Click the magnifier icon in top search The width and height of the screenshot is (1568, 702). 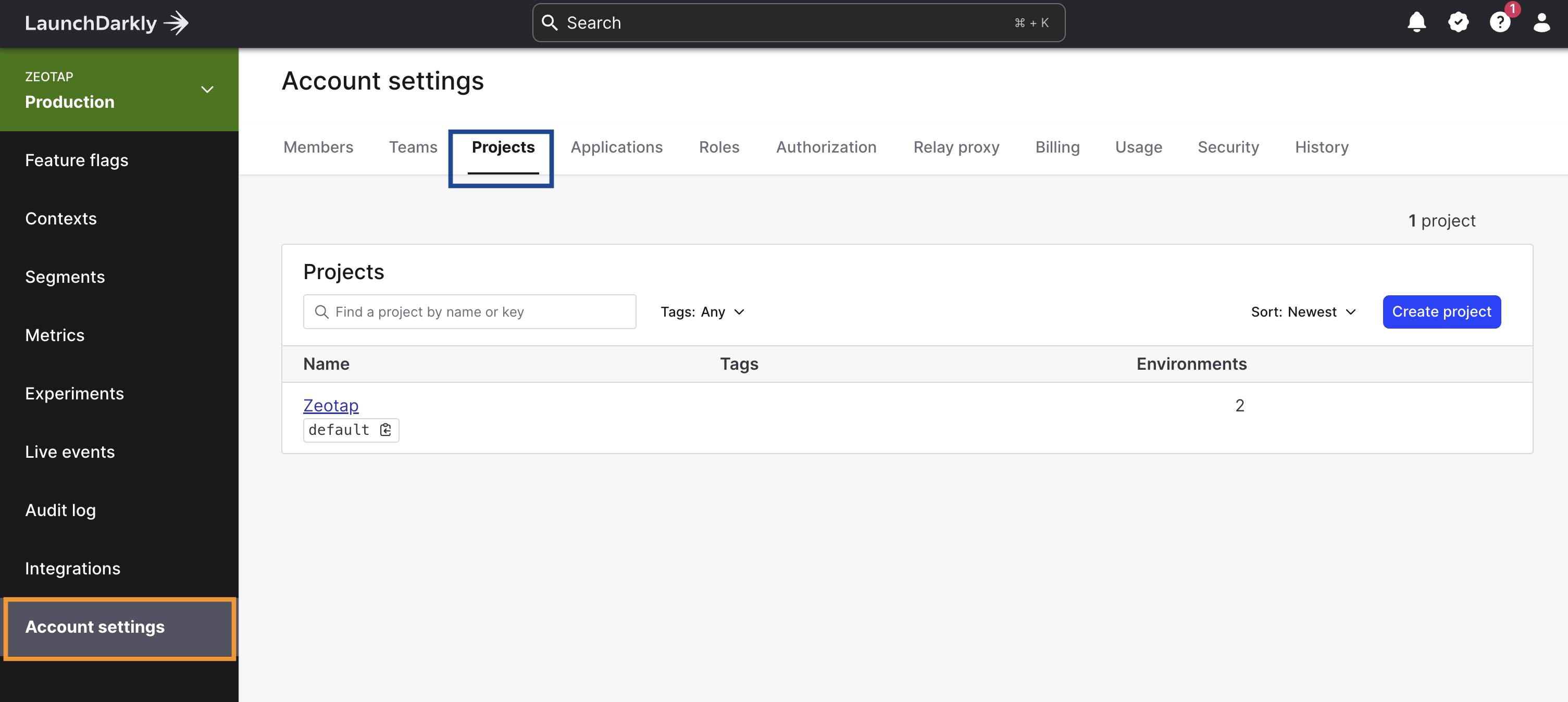click(550, 23)
